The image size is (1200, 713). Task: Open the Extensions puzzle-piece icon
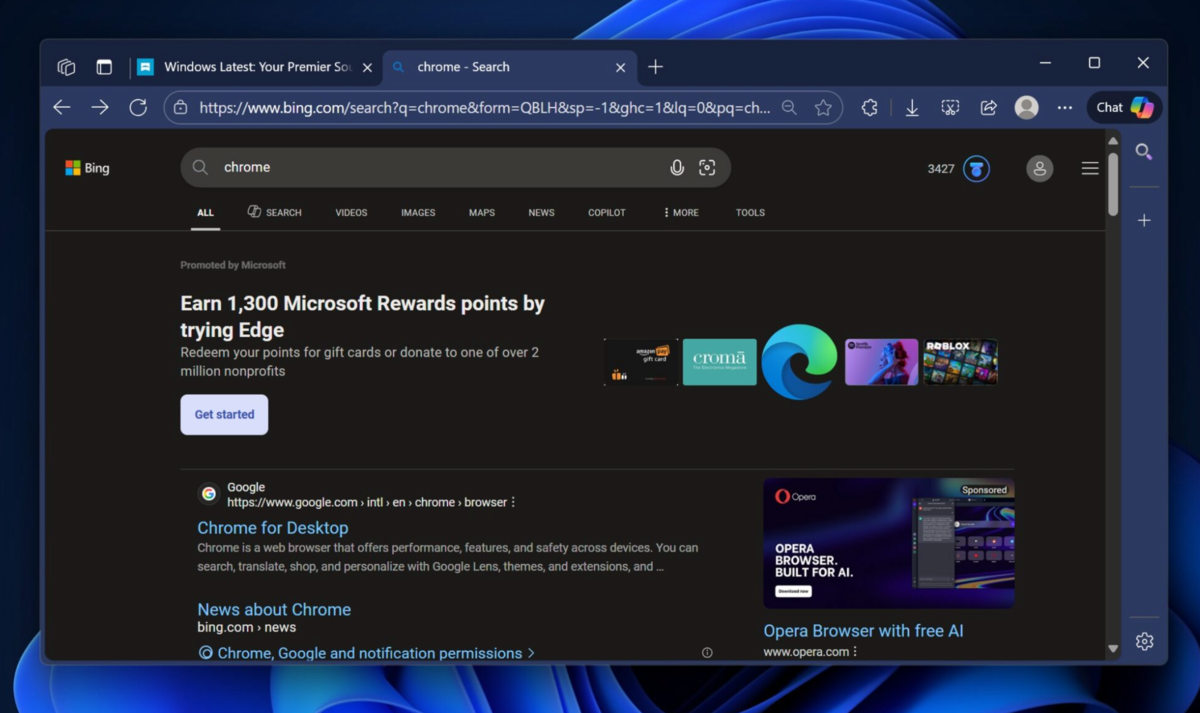pos(869,107)
